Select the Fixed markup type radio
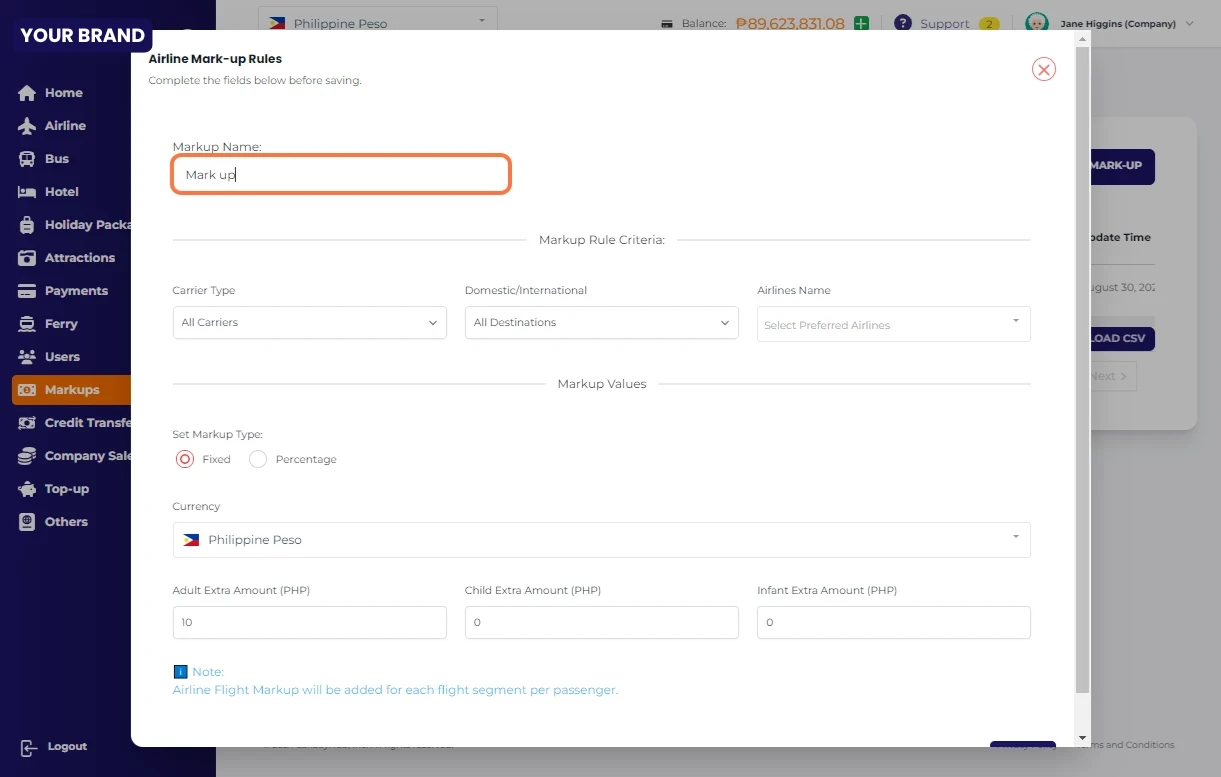The height and width of the screenshot is (777, 1221). [185, 459]
